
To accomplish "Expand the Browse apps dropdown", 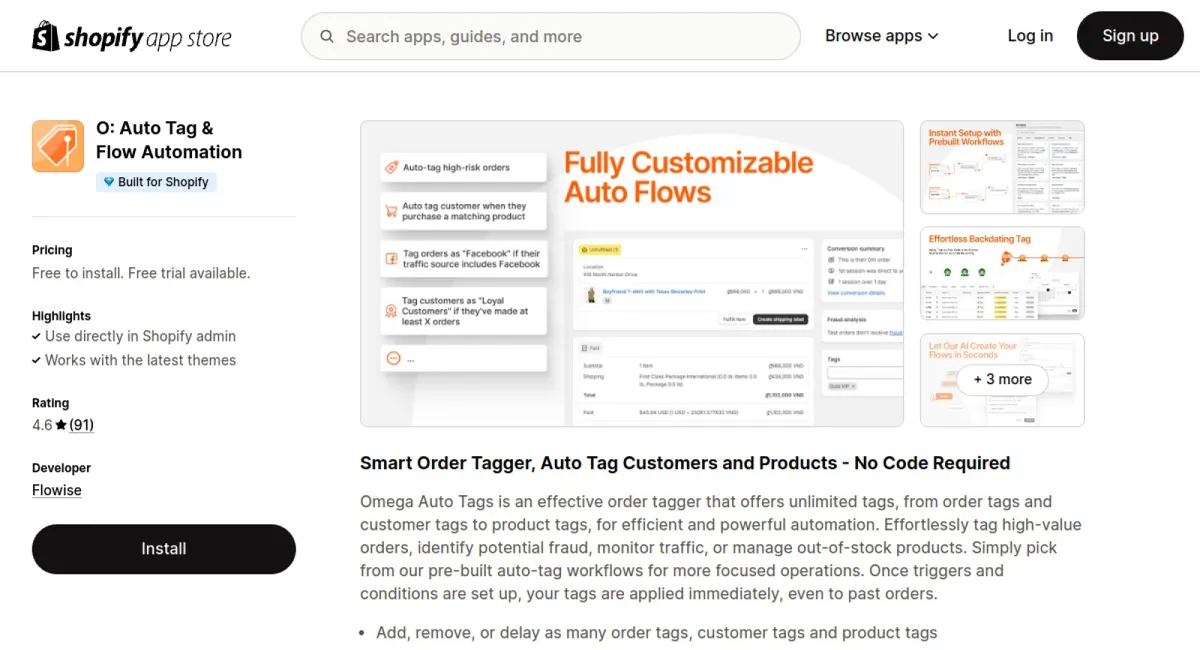I will pyautogui.click(x=882, y=36).
